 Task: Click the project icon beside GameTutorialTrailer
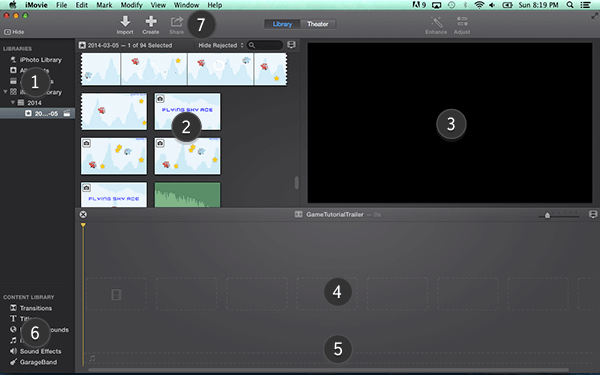[298, 215]
